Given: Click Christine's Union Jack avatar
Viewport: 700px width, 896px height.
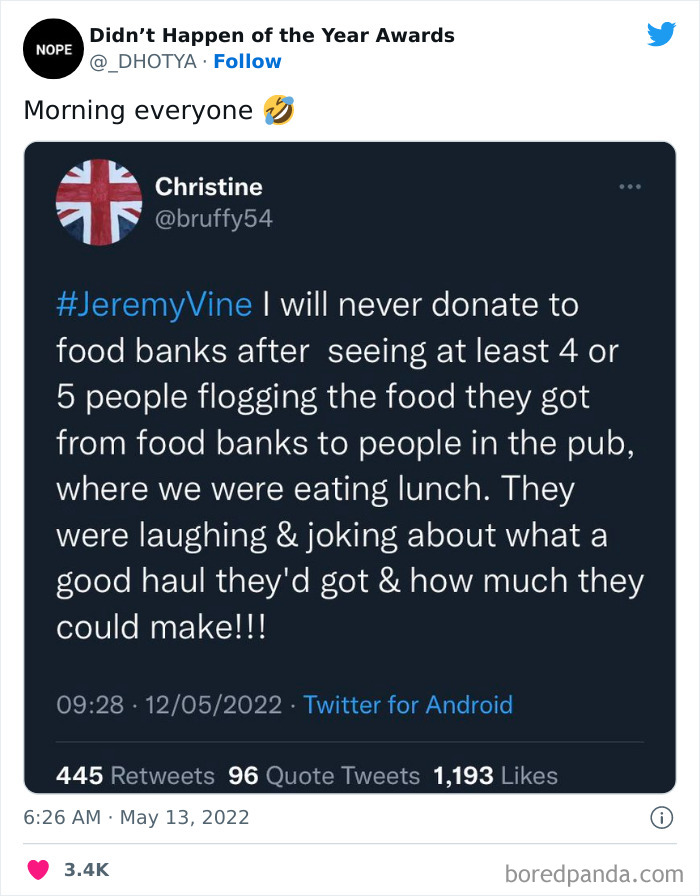Looking at the screenshot, I should point(98,203).
